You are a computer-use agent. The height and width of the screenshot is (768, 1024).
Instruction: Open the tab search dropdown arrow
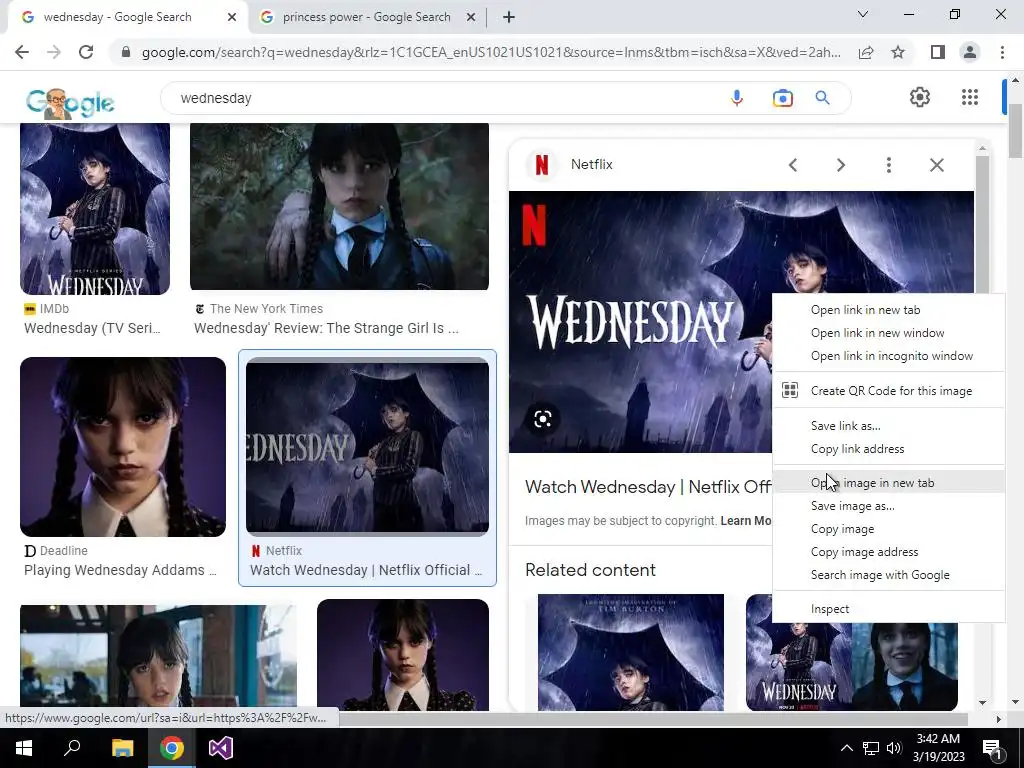(863, 14)
